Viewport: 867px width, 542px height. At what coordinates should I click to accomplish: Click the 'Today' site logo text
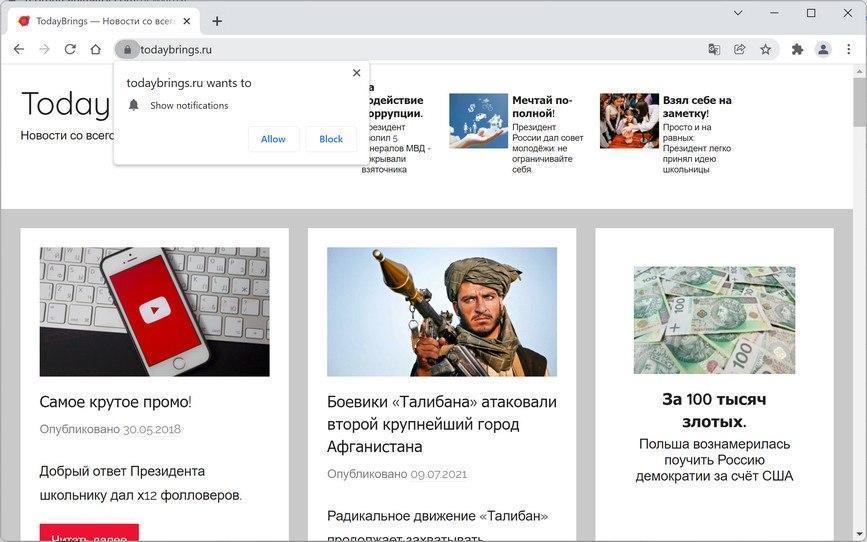[x=66, y=104]
